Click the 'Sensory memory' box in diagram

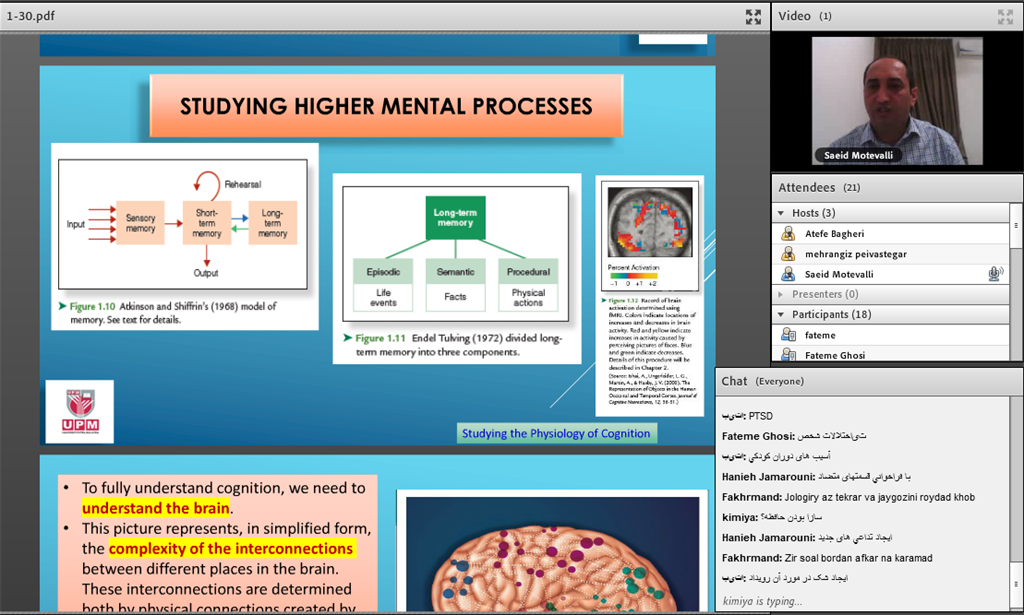[140, 223]
